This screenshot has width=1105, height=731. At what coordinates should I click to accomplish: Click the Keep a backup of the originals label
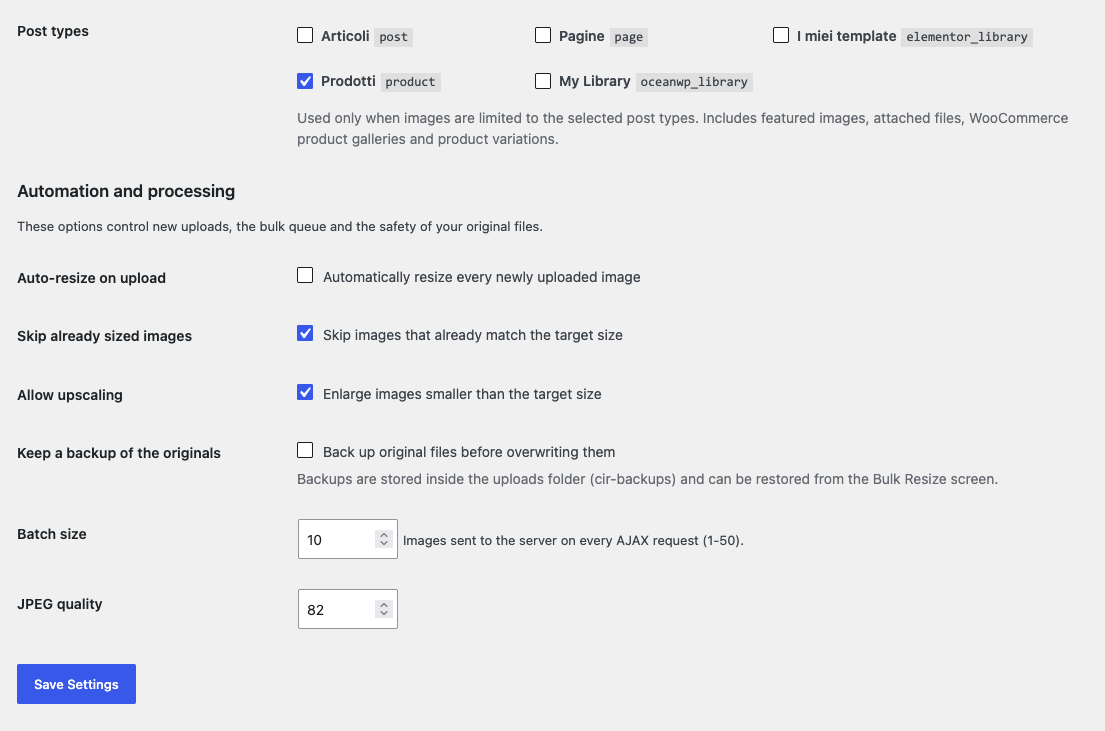coord(119,453)
